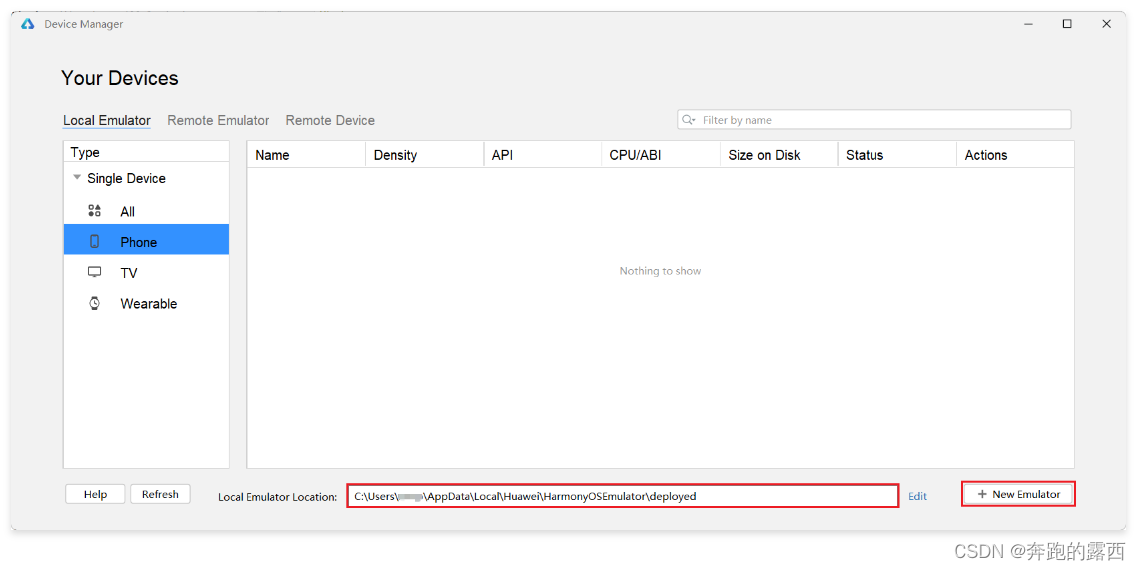Maximize the Device Manager window
The image size is (1141, 570).
pyautogui.click(x=1067, y=24)
